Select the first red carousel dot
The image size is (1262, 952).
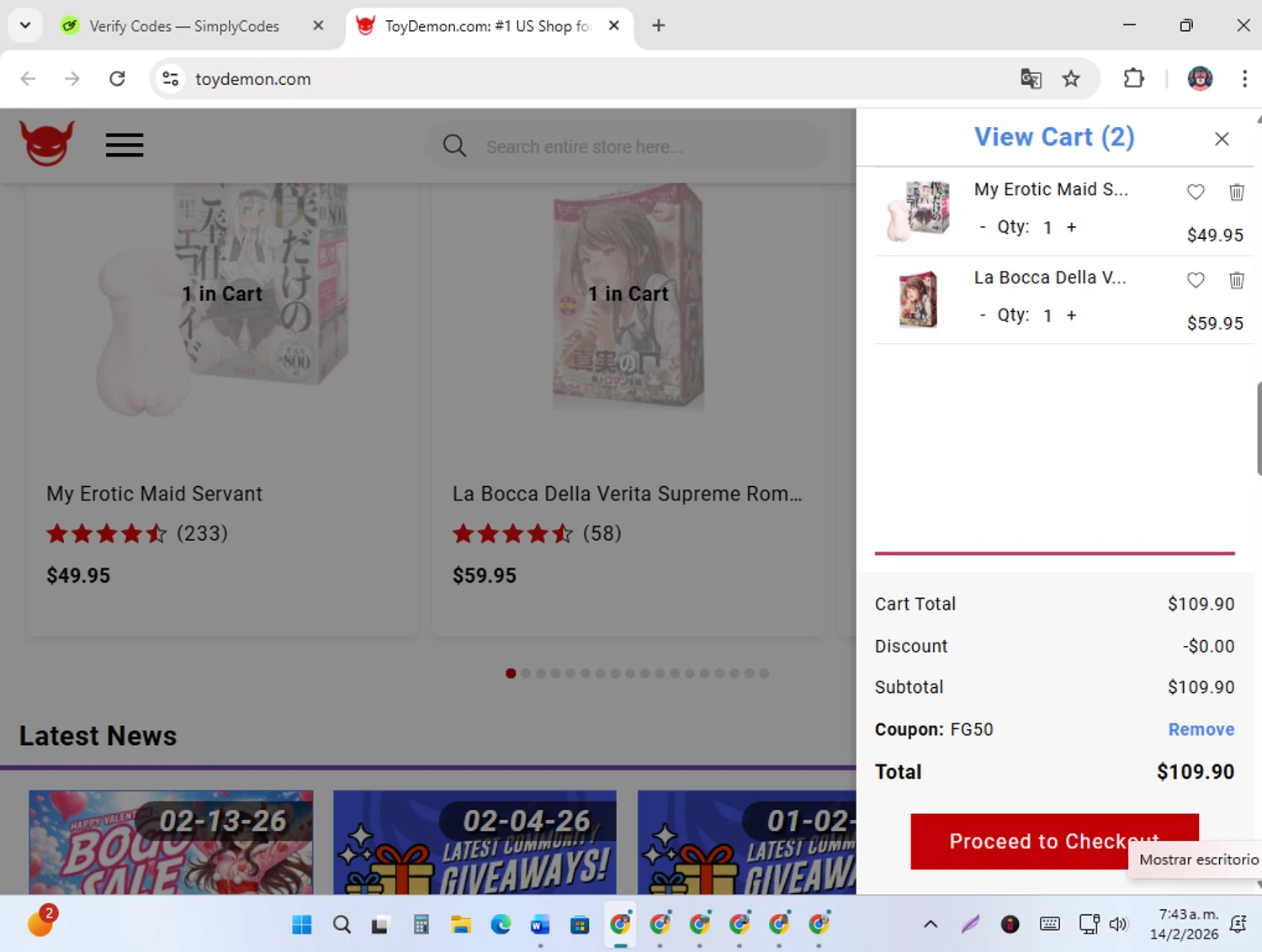511,674
